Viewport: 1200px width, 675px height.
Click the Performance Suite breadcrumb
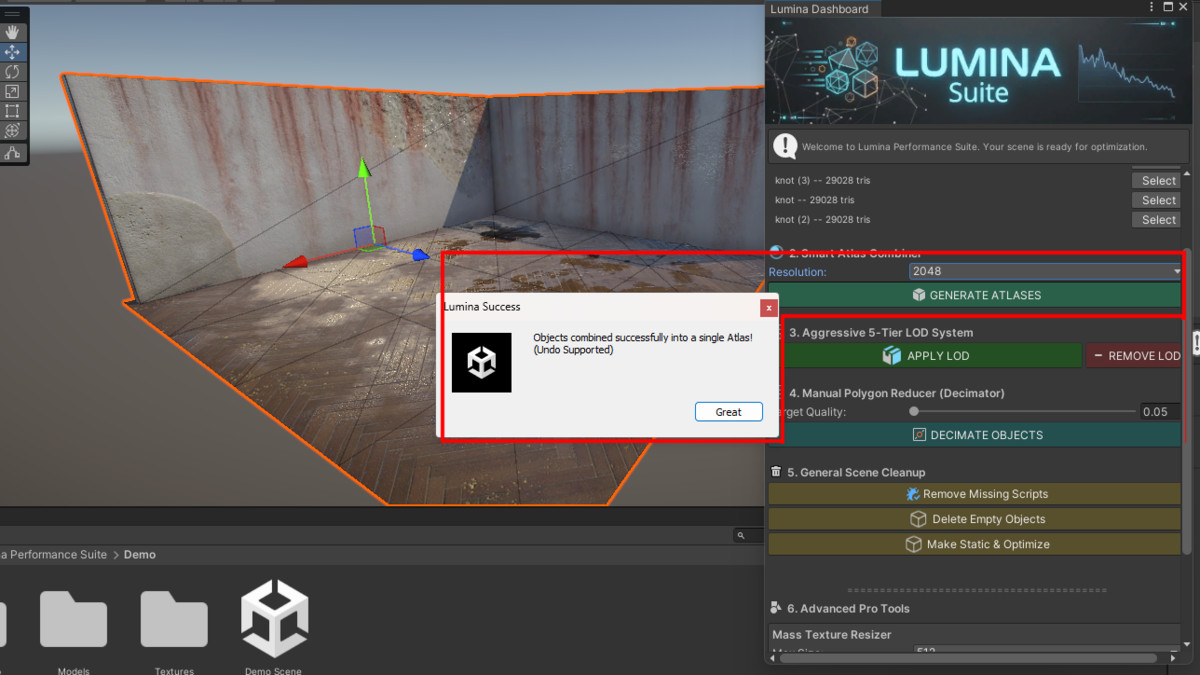[x=53, y=555]
